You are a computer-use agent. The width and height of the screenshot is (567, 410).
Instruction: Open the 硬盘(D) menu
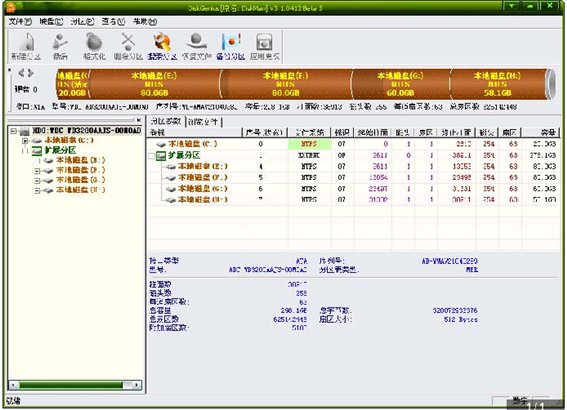click(x=51, y=22)
